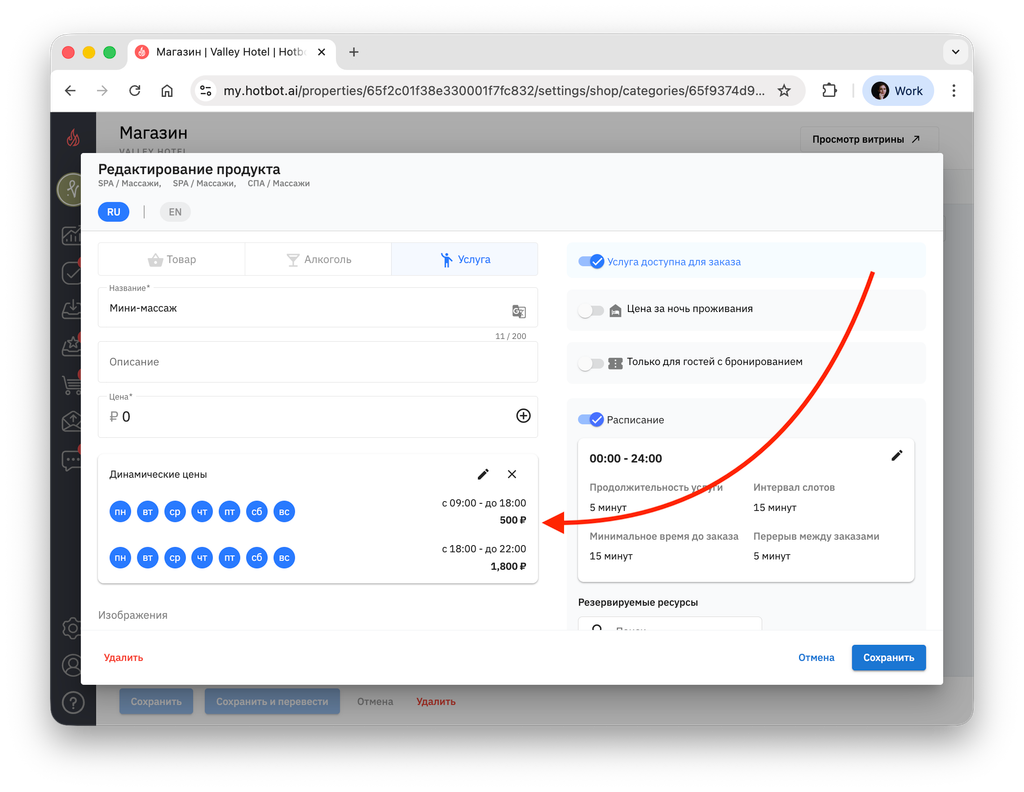Click the plus icon in price field
The image size is (1024, 792).
[523, 416]
